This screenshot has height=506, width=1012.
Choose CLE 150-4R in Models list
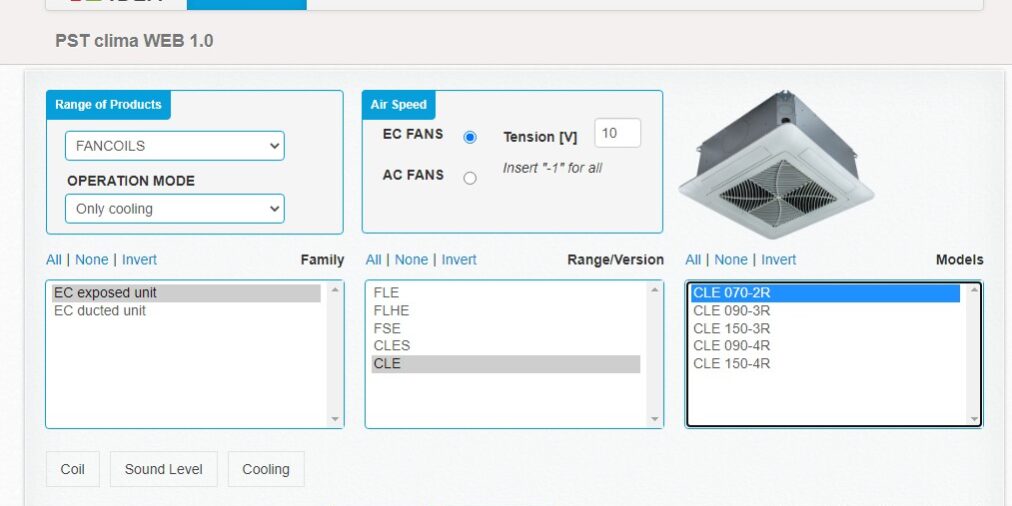pyautogui.click(x=731, y=364)
